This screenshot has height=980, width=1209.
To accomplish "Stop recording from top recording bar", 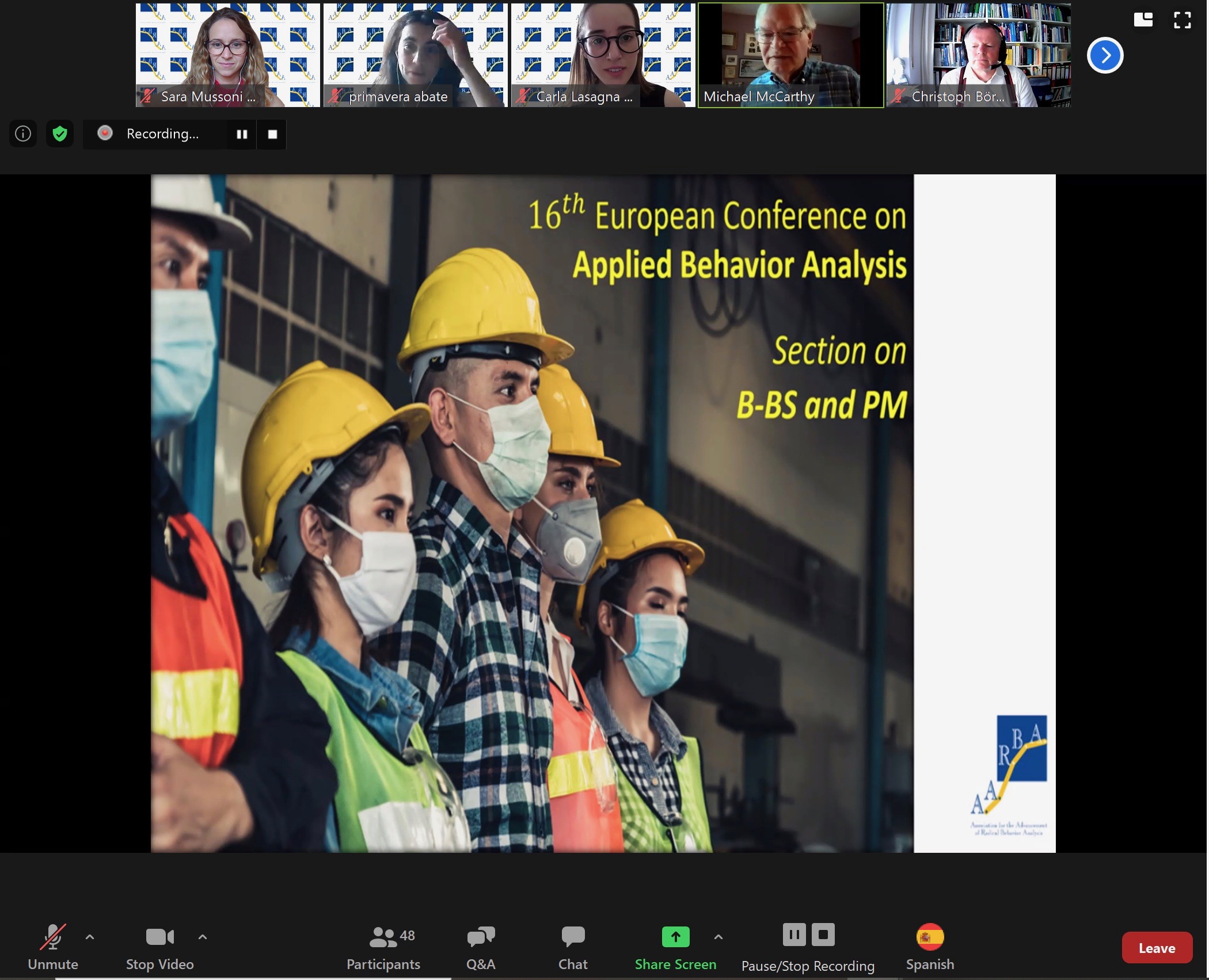I will click(x=272, y=134).
